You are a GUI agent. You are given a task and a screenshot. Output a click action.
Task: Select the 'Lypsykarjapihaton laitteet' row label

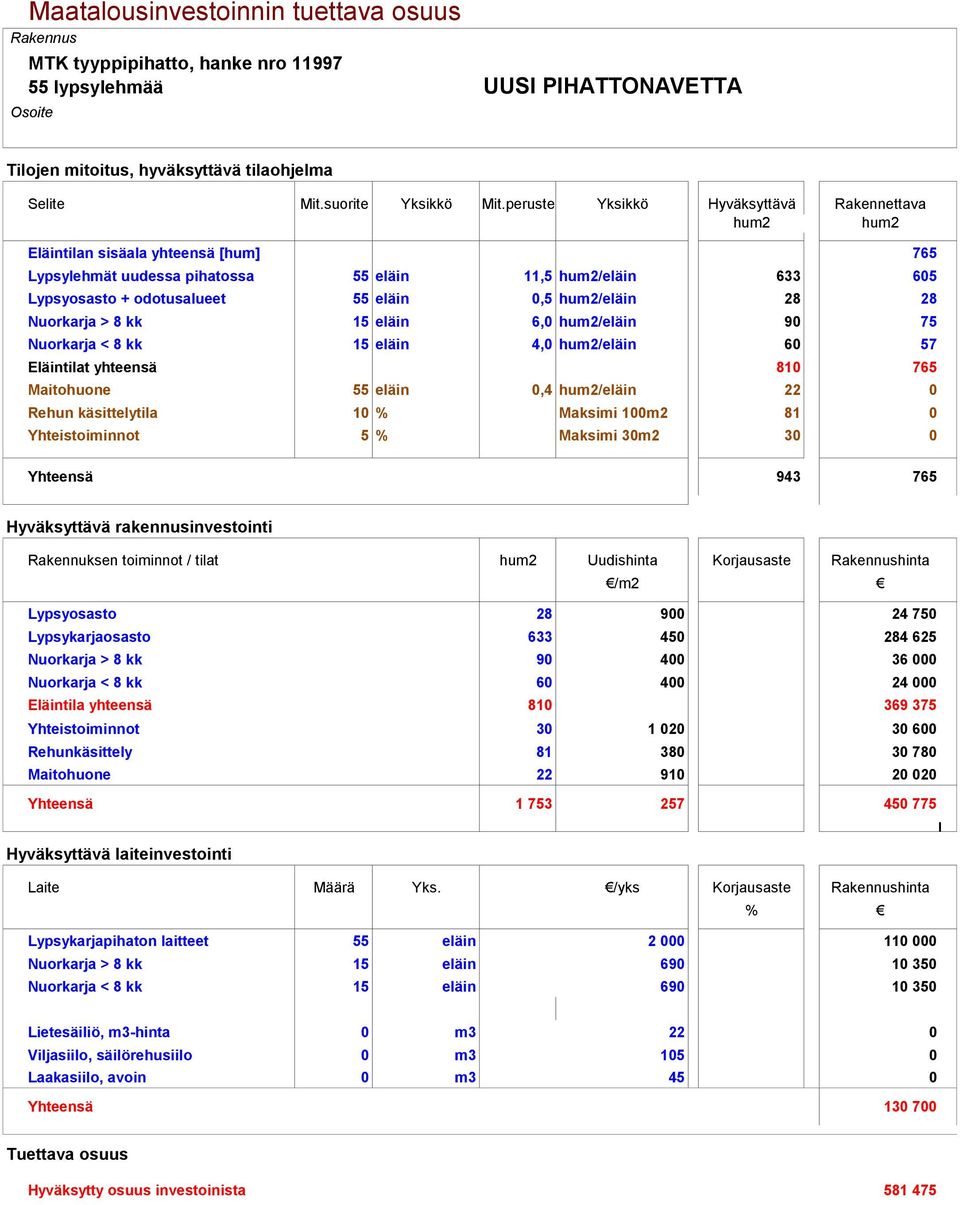(118, 941)
